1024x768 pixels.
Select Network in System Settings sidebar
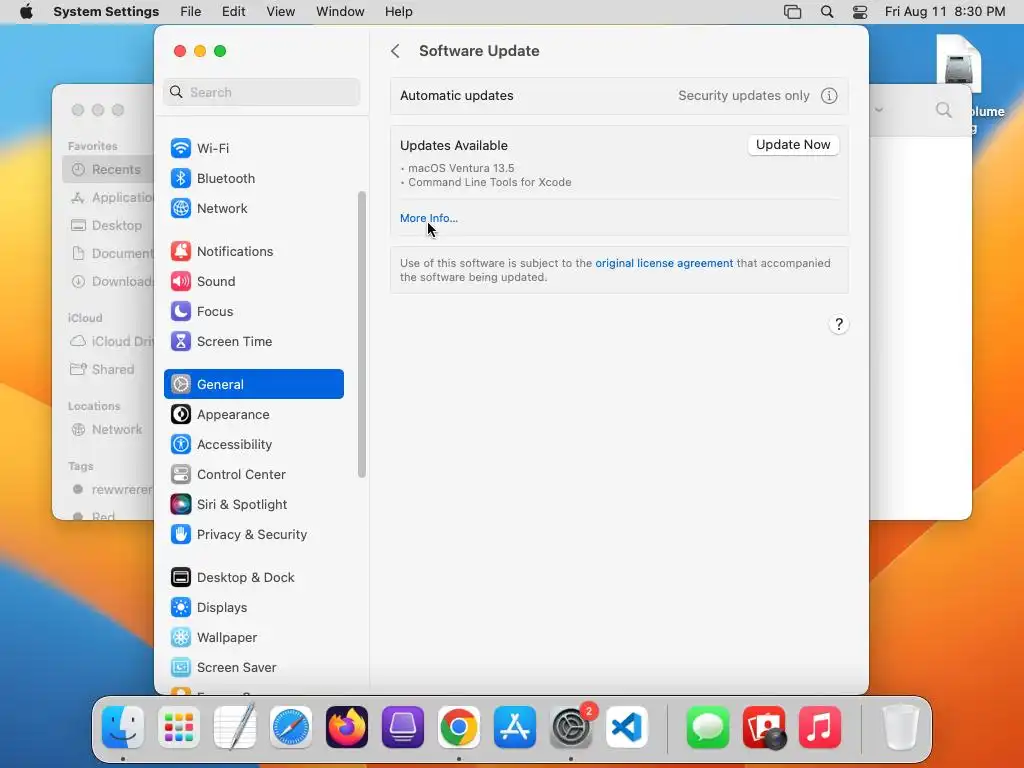[x=253, y=208]
